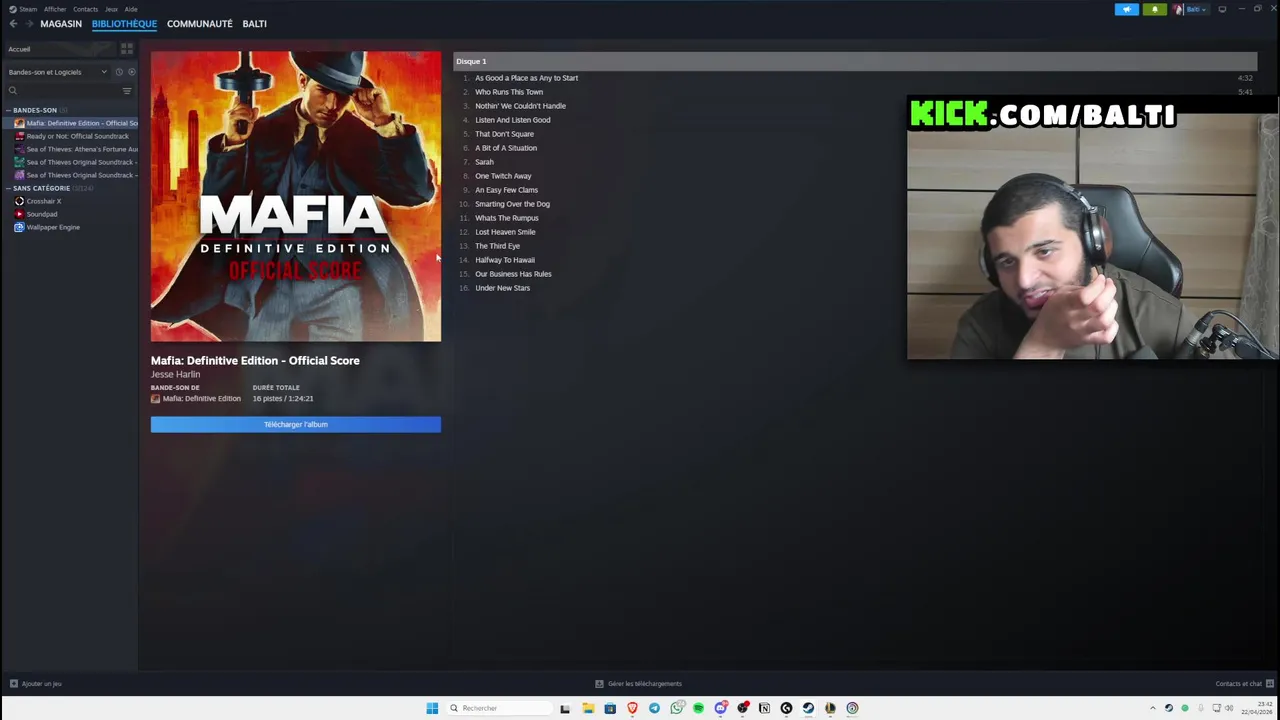Open the Windows Start menu

point(432,708)
